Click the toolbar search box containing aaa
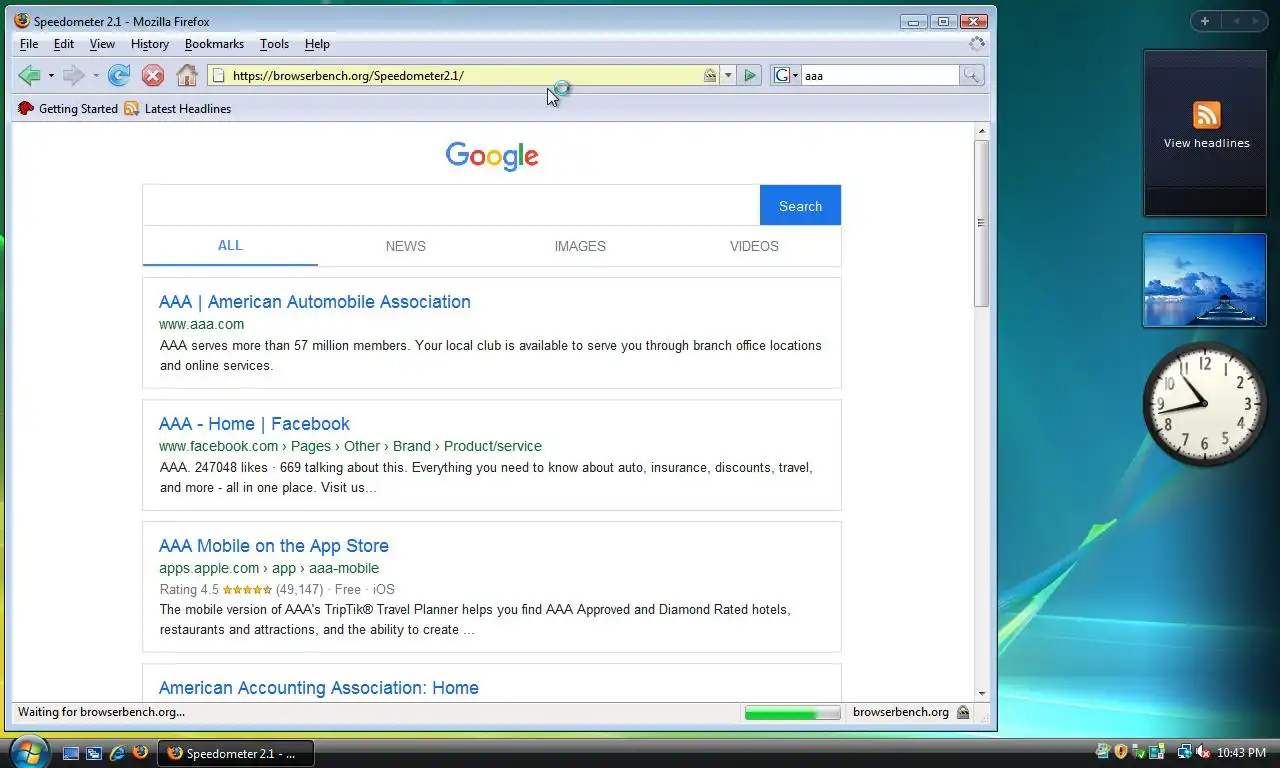Image resolution: width=1280 pixels, height=768 pixels. click(x=880, y=75)
